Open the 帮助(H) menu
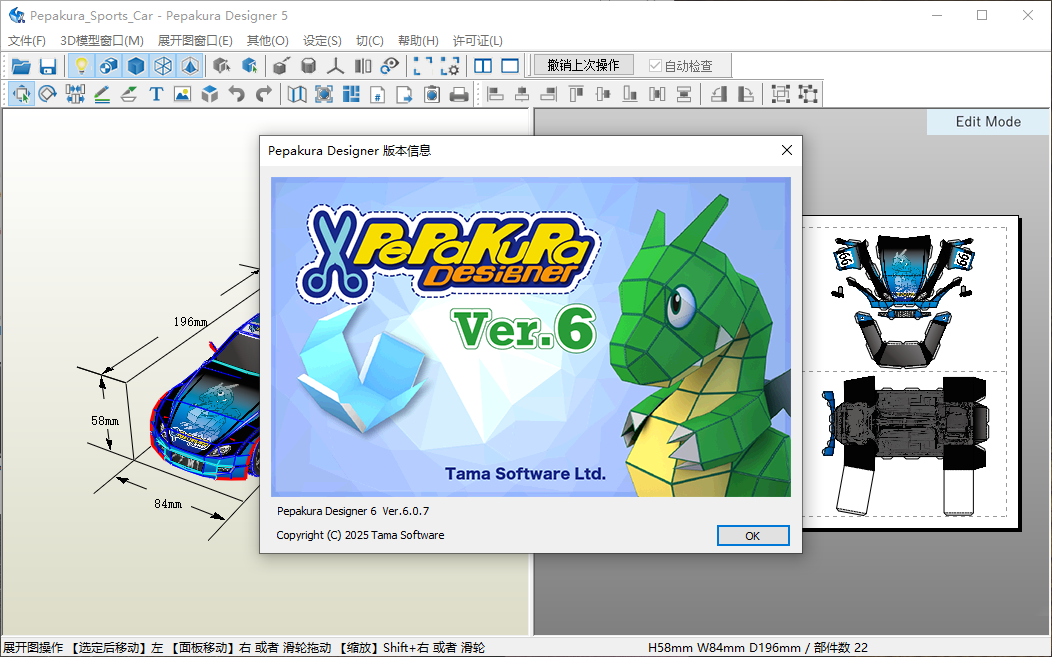 coord(418,41)
